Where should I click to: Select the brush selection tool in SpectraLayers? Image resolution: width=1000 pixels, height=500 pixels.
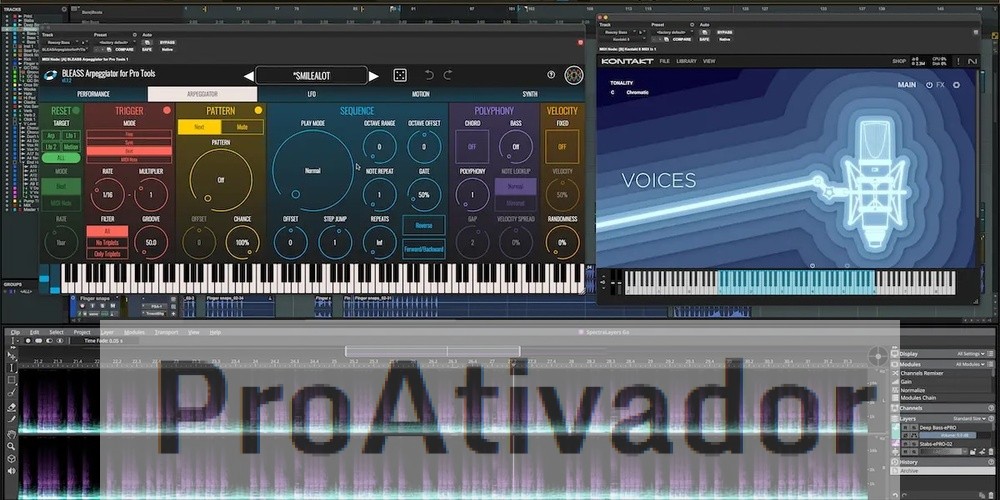(x=11, y=393)
